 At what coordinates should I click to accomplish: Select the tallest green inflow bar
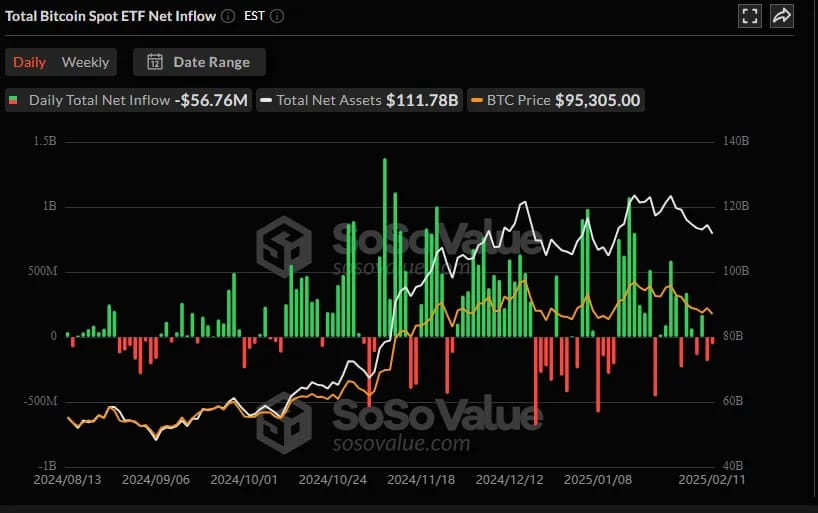tap(385, 247)
